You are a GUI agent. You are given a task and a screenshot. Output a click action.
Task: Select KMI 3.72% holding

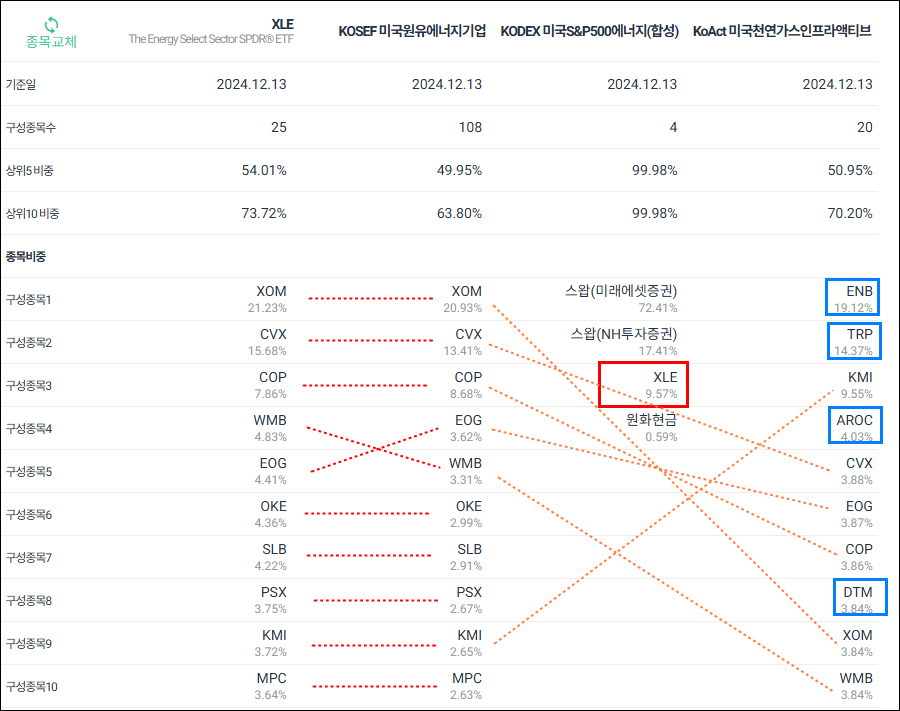[271, 643]
